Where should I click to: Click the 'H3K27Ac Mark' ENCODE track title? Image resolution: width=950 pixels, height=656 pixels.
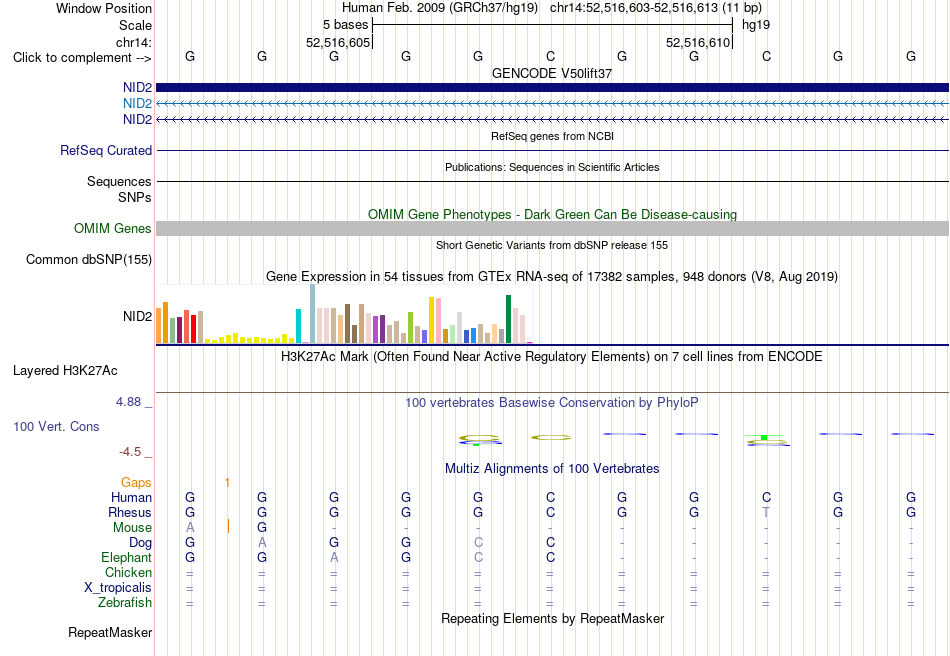coord(552,356)
